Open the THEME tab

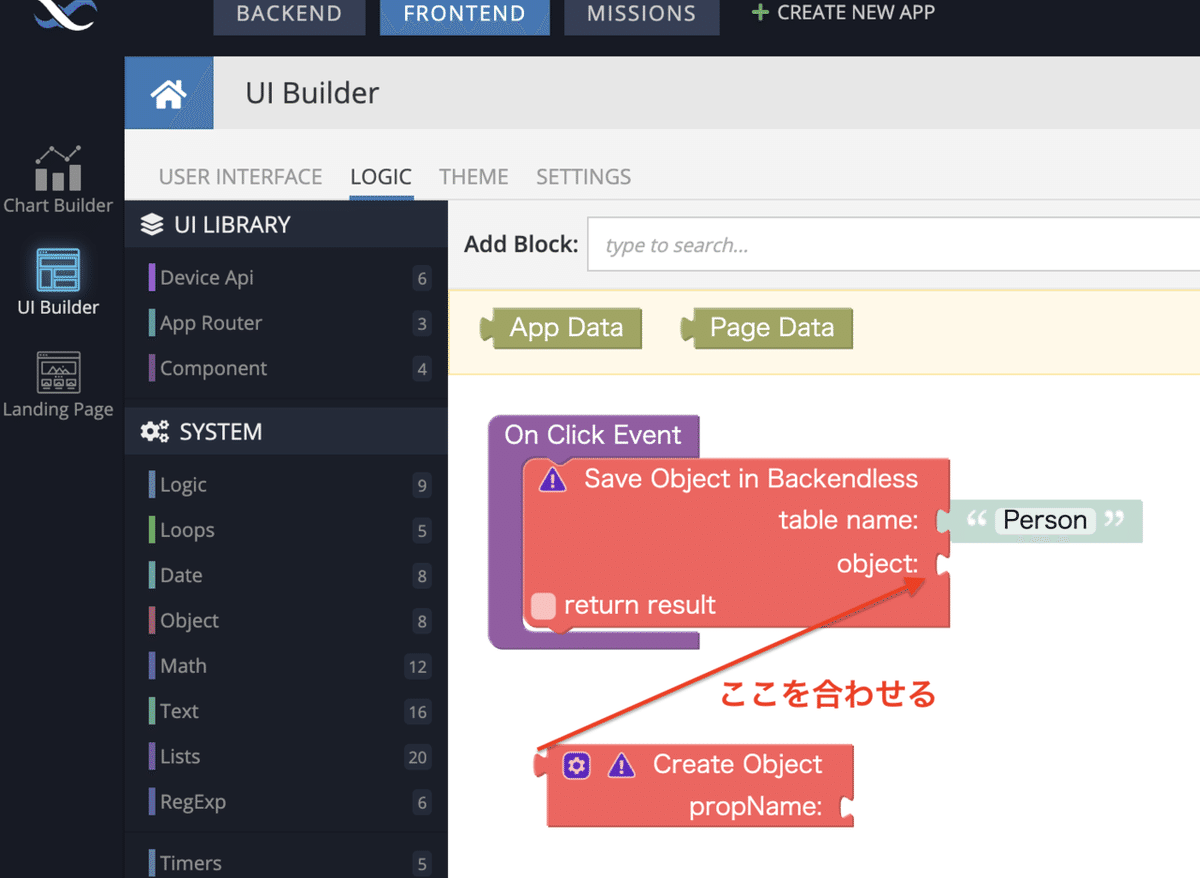[474, 177]
